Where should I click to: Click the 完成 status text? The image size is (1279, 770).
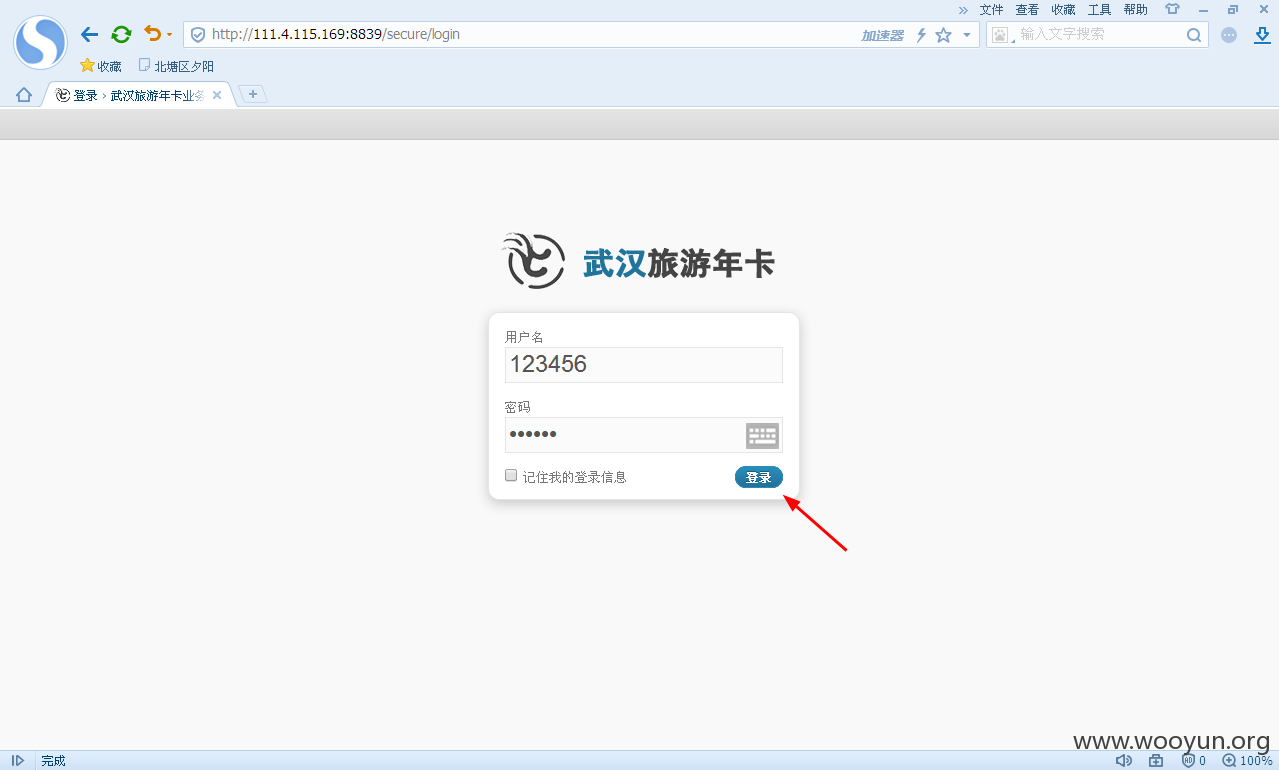pos(54,761)
